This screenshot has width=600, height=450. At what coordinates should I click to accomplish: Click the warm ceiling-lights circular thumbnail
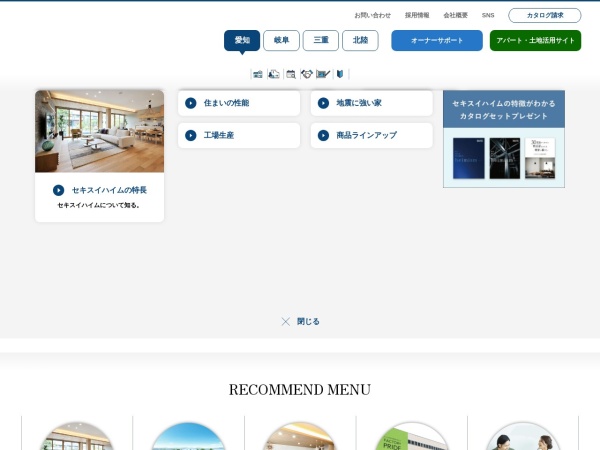(300, 436)
